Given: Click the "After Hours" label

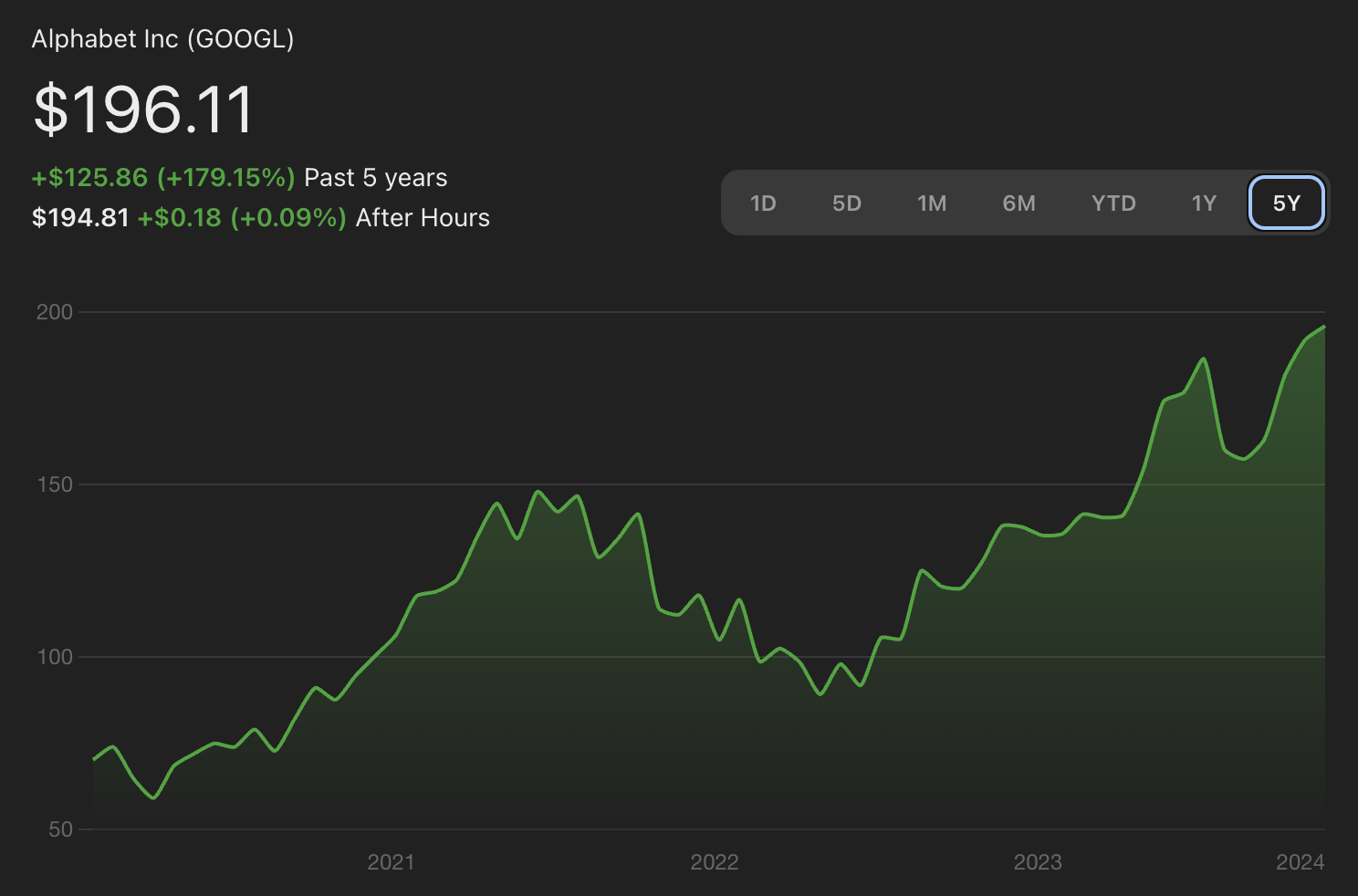Looking at the screenshot, I should (x=423, y=218).
